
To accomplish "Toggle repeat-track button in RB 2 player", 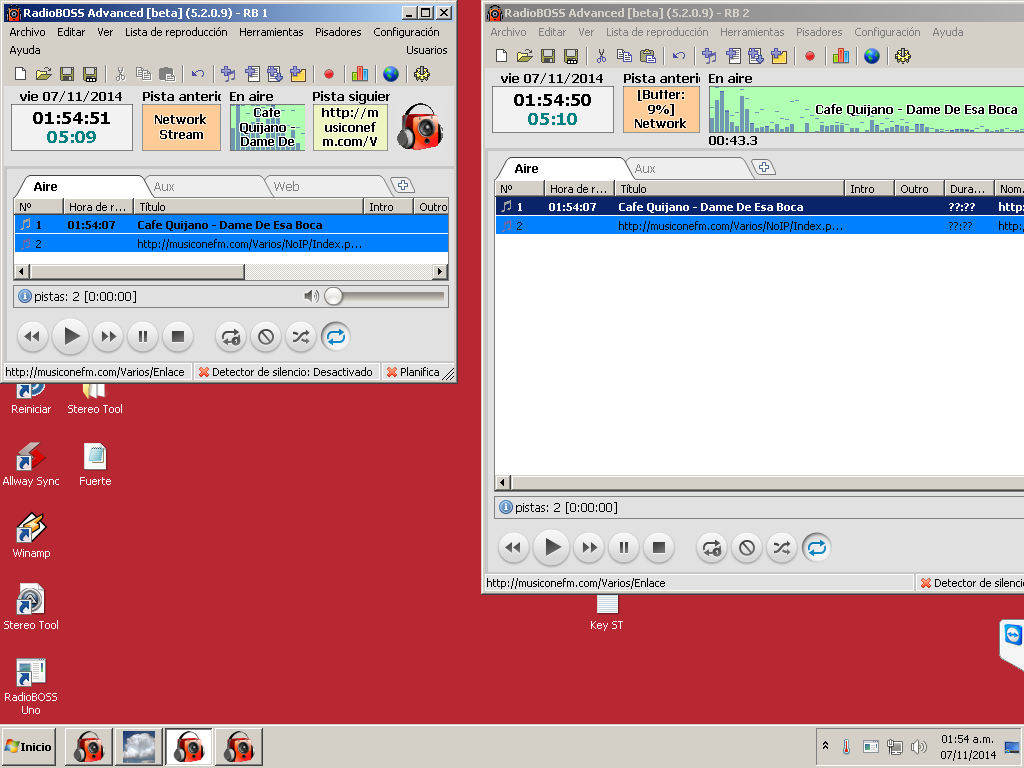I will [x=712, y=548].
